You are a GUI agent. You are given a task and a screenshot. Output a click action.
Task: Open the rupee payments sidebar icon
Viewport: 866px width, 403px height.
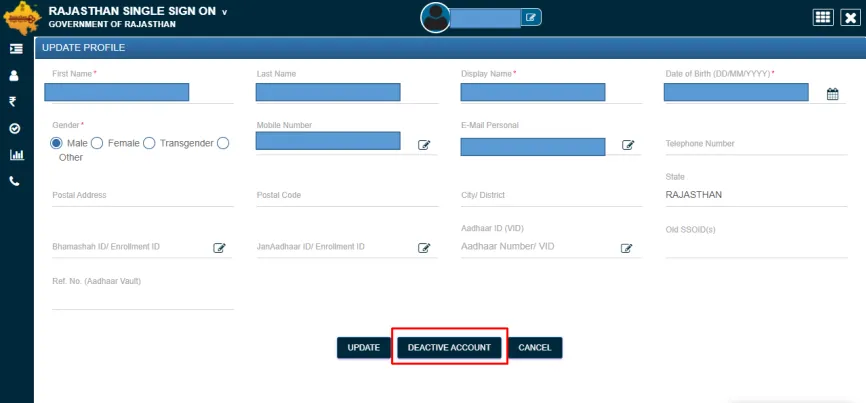tap(15, 101)
